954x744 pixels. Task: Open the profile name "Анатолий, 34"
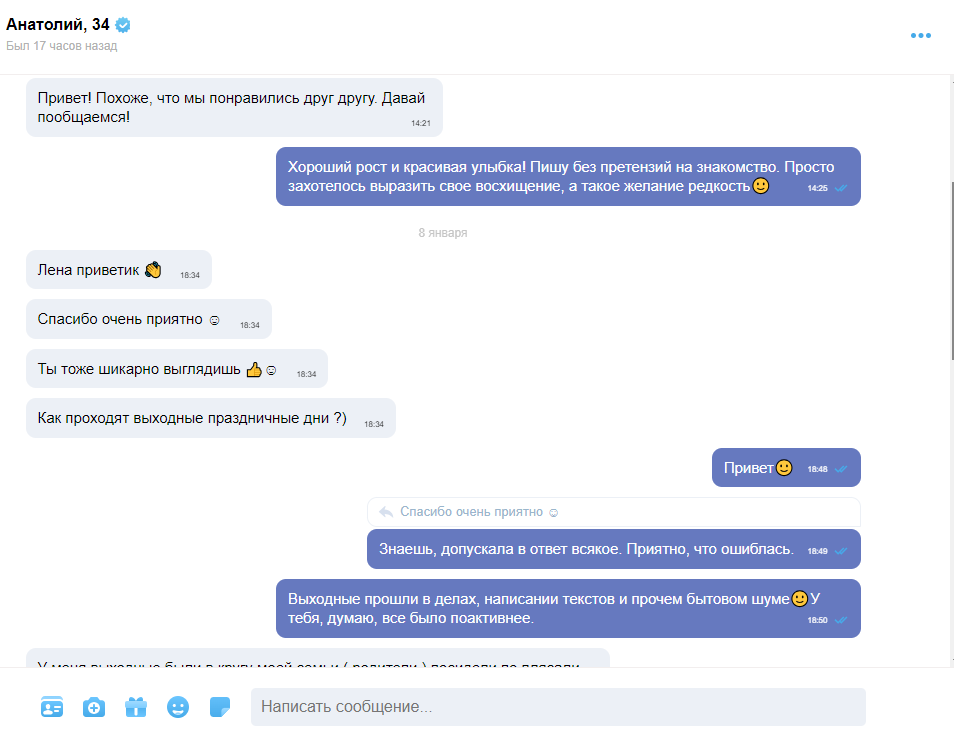58,24
